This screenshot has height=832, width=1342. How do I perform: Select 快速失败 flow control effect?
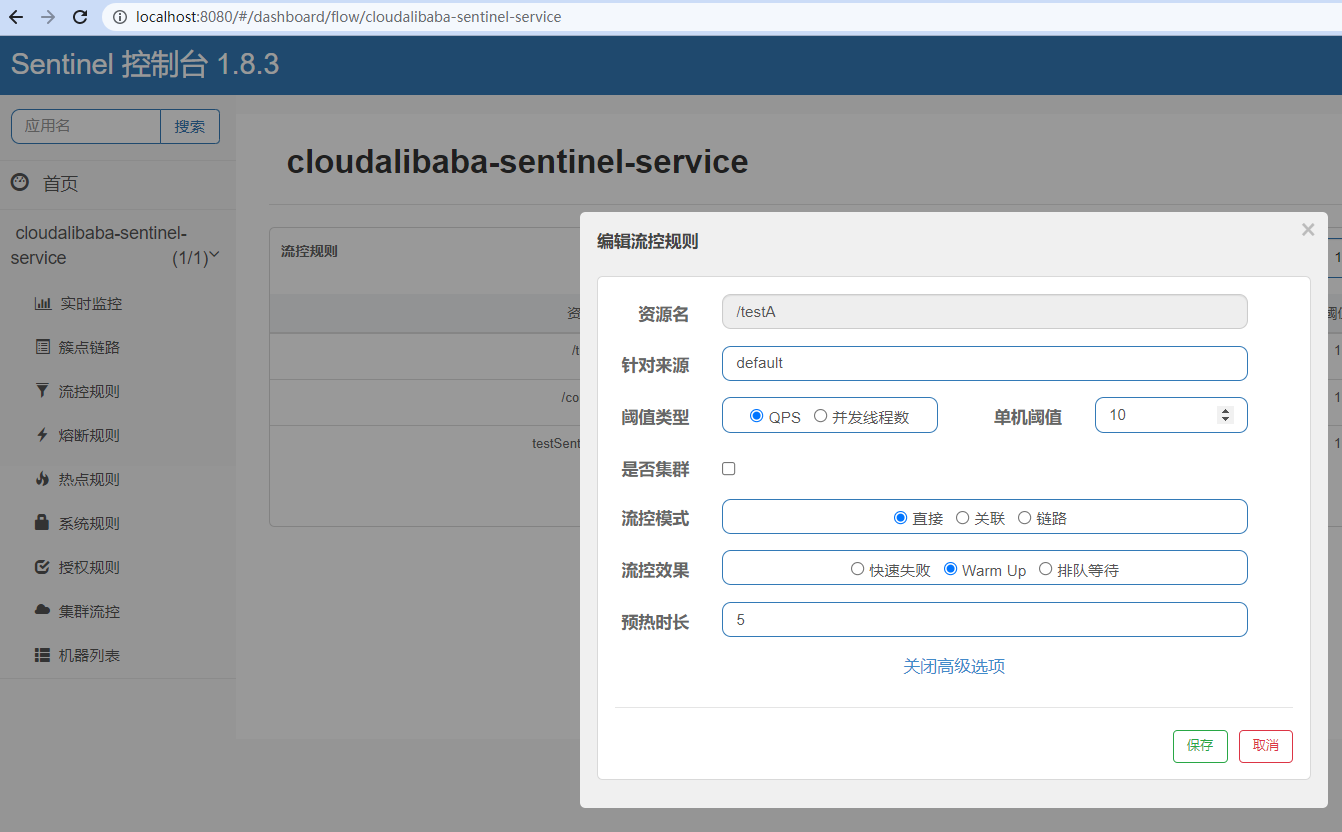(857, 569)
